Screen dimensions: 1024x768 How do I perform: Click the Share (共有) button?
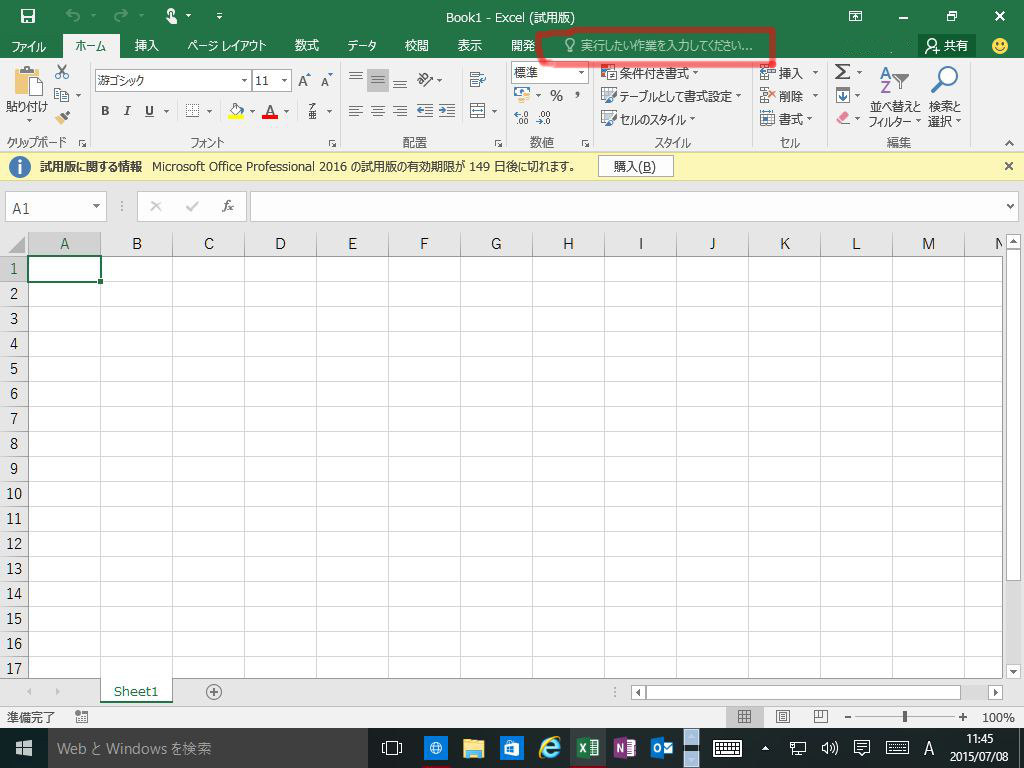pyautogui.click(x=946, y=45)
